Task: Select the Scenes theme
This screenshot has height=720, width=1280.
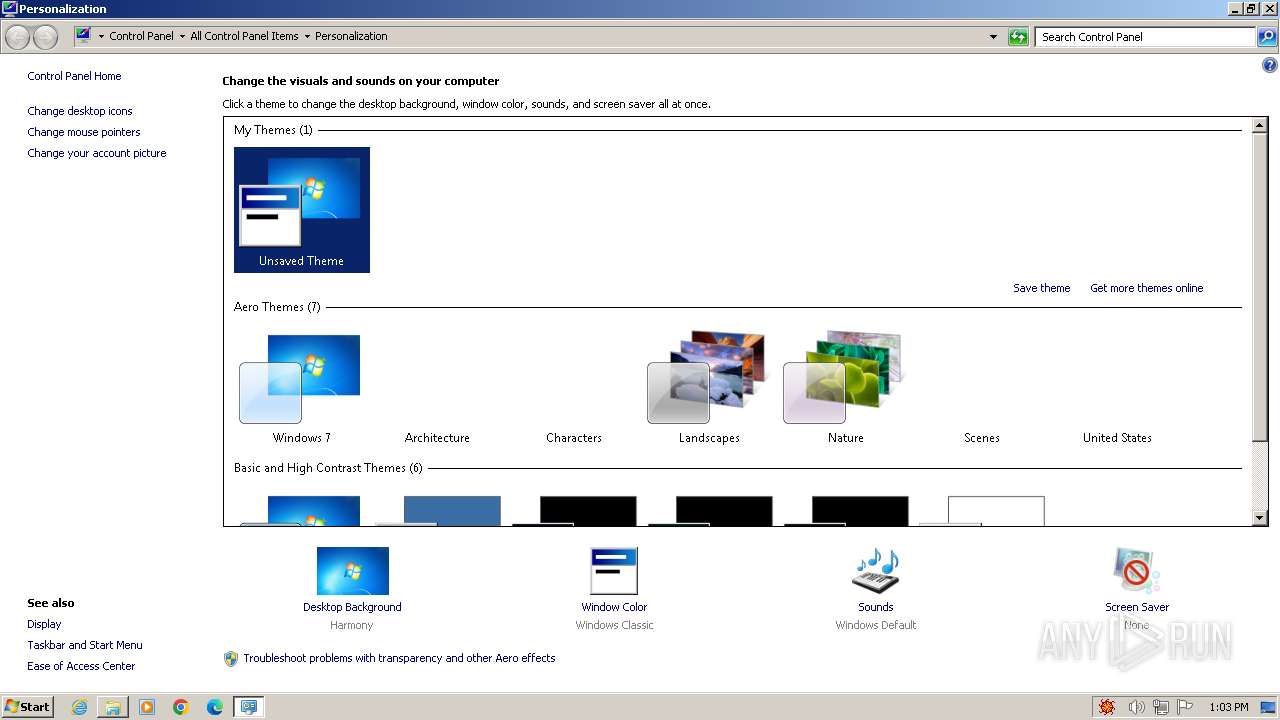Action: pos(981,387)
